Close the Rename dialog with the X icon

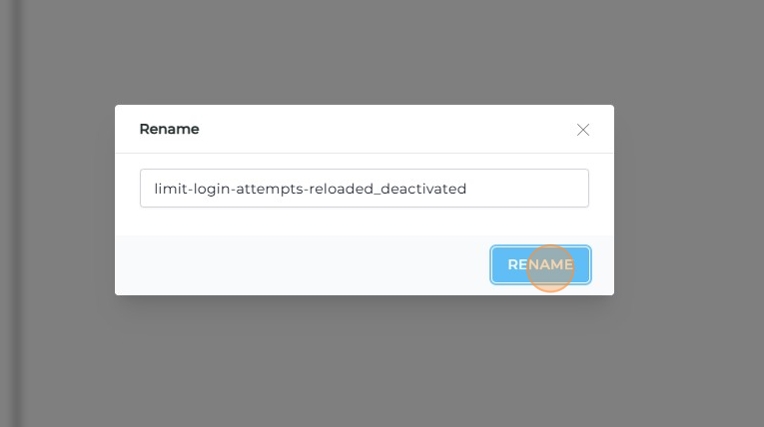point(583,130)
